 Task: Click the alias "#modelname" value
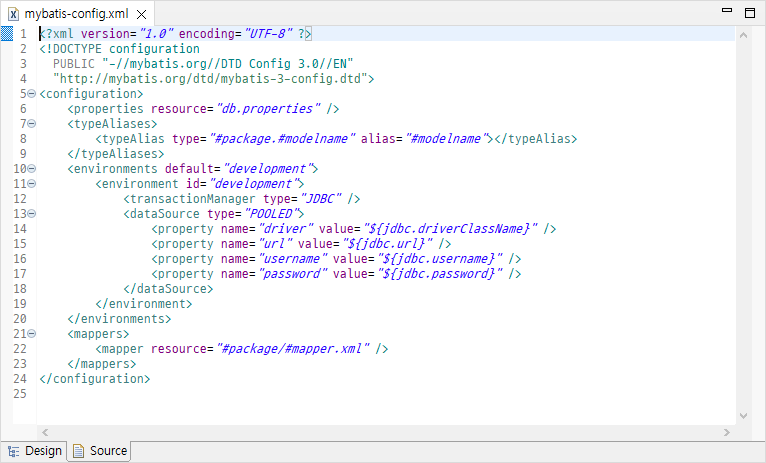pos(446,139)
